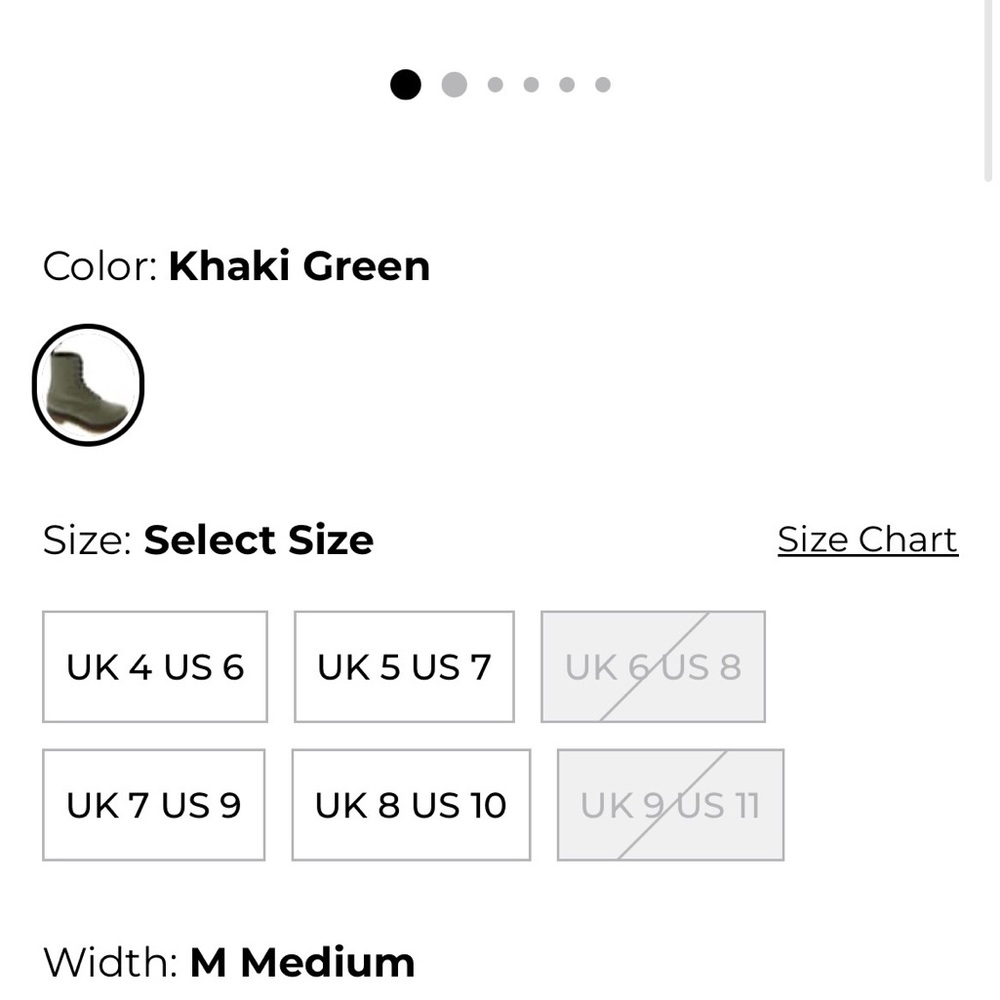1000x1000 pixels.
Task: Tap the unavailable UK 6 US 8 size
Action: click(x=652, y=666)
